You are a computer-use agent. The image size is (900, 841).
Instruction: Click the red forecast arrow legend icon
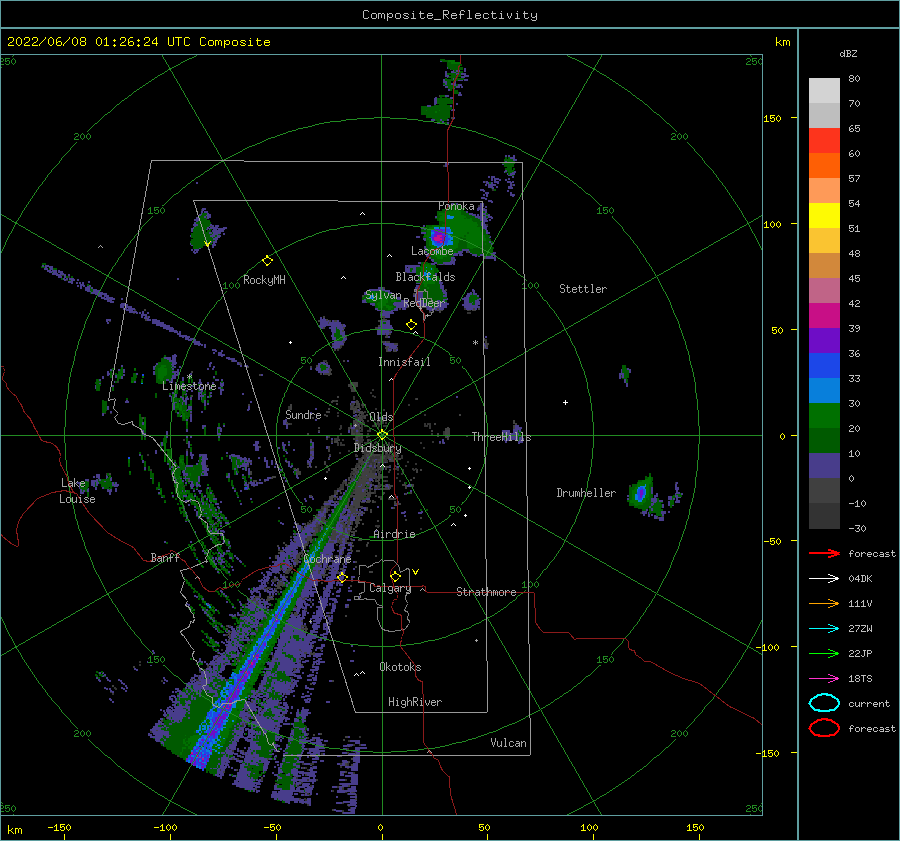click(x=824, y=553)
